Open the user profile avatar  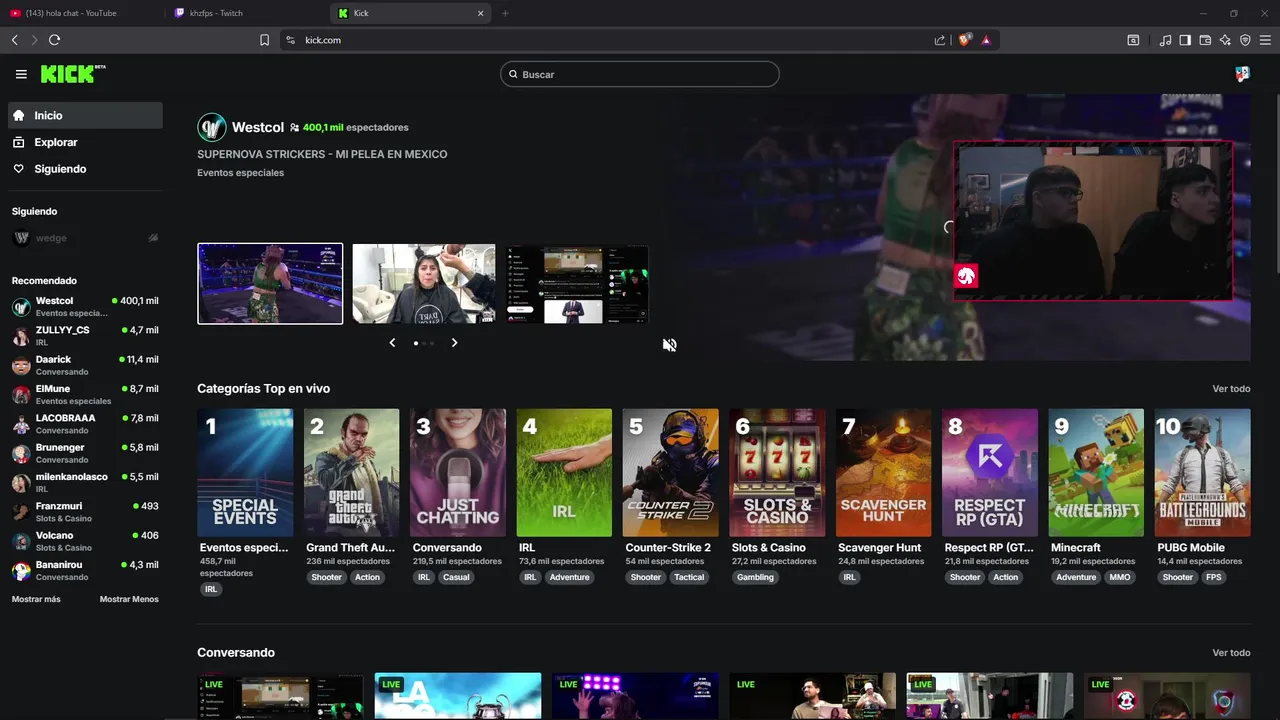point(1242,74)
